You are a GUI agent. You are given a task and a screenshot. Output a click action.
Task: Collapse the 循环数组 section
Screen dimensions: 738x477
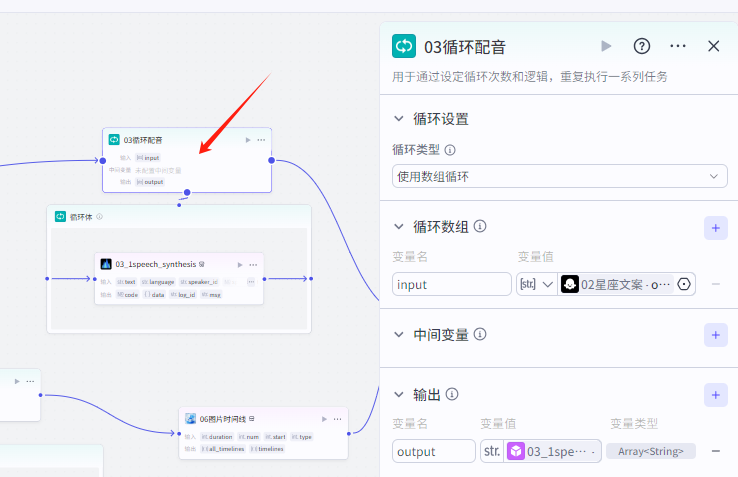[x=399, y=226]
